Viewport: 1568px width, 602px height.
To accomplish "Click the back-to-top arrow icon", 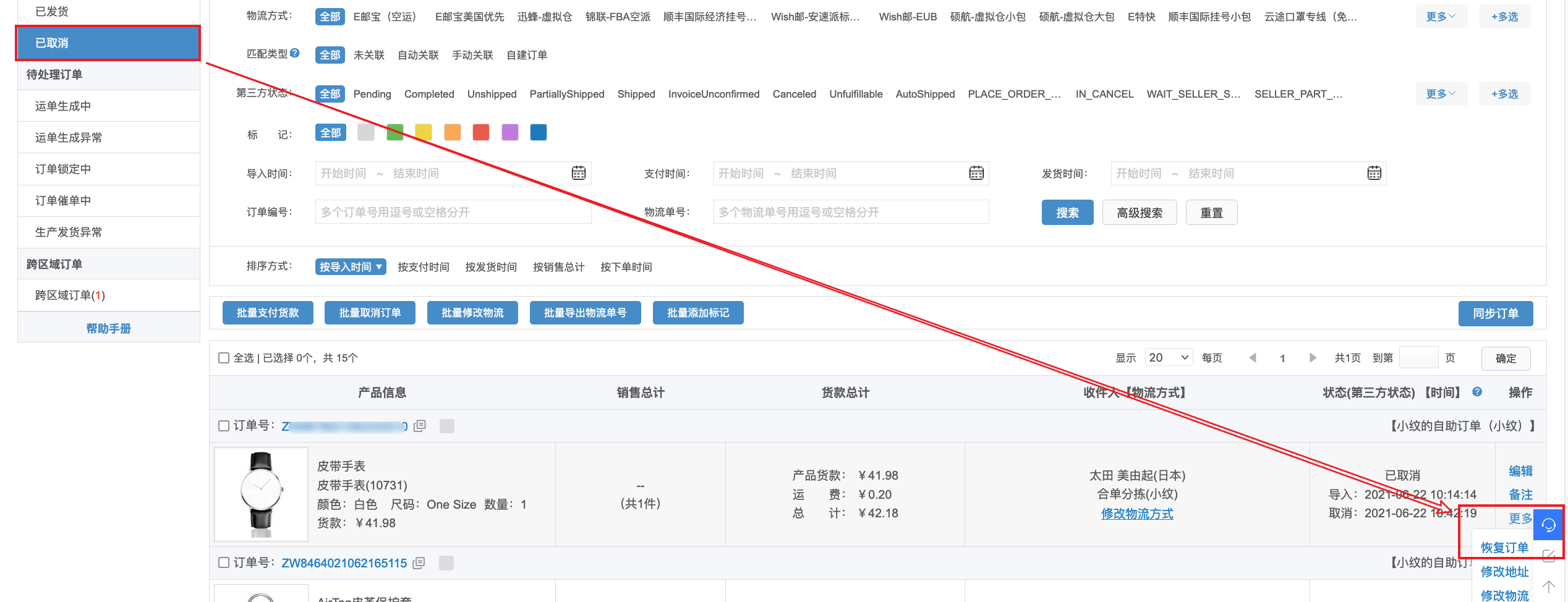I will click(1549, 585).
